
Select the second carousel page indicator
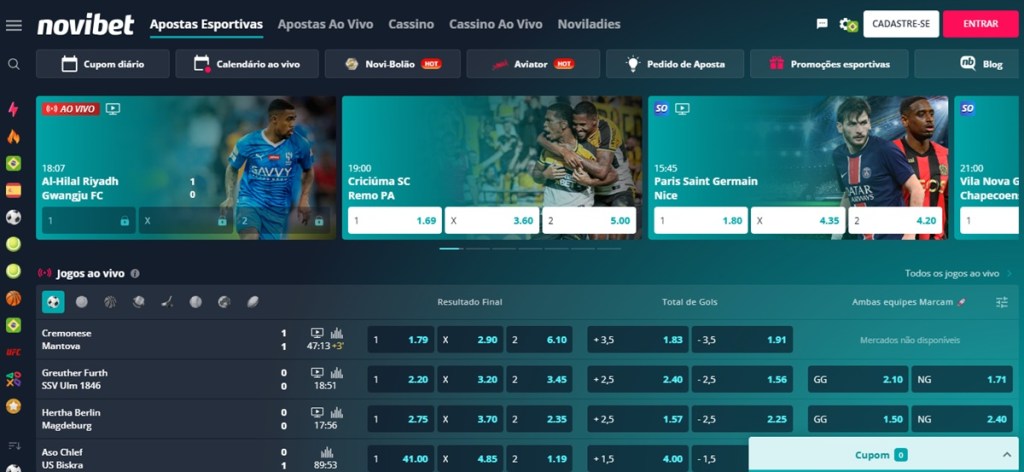coord(477,249)
